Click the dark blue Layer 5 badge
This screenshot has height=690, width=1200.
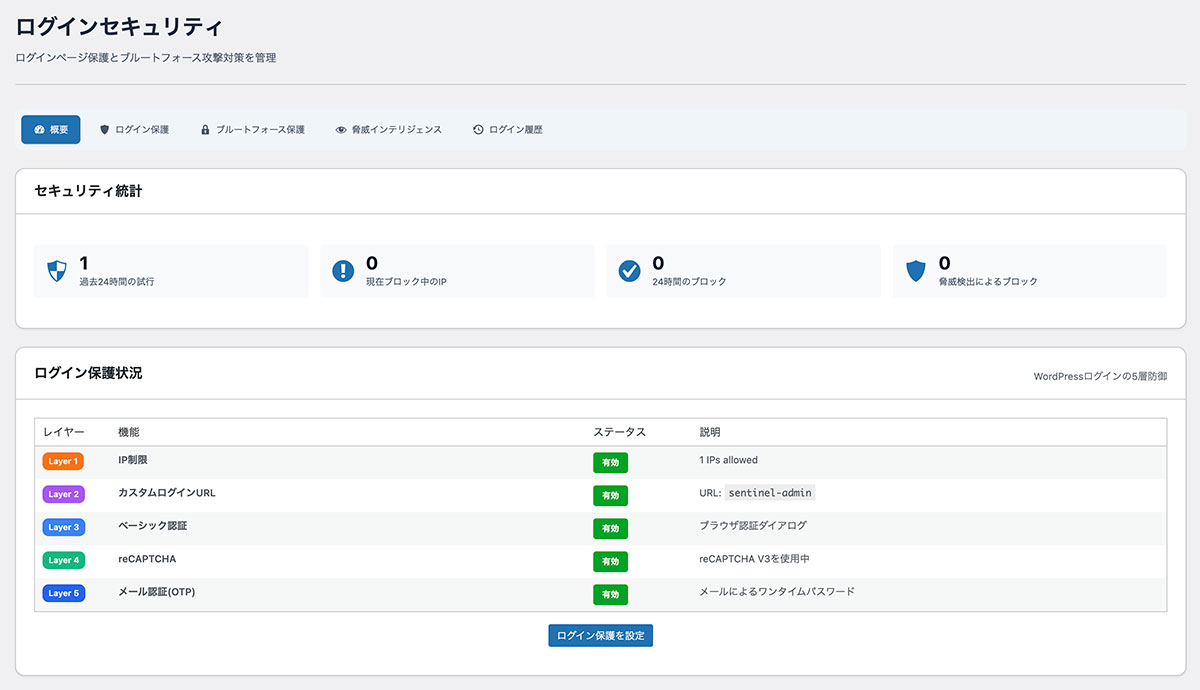coord(63,593)
